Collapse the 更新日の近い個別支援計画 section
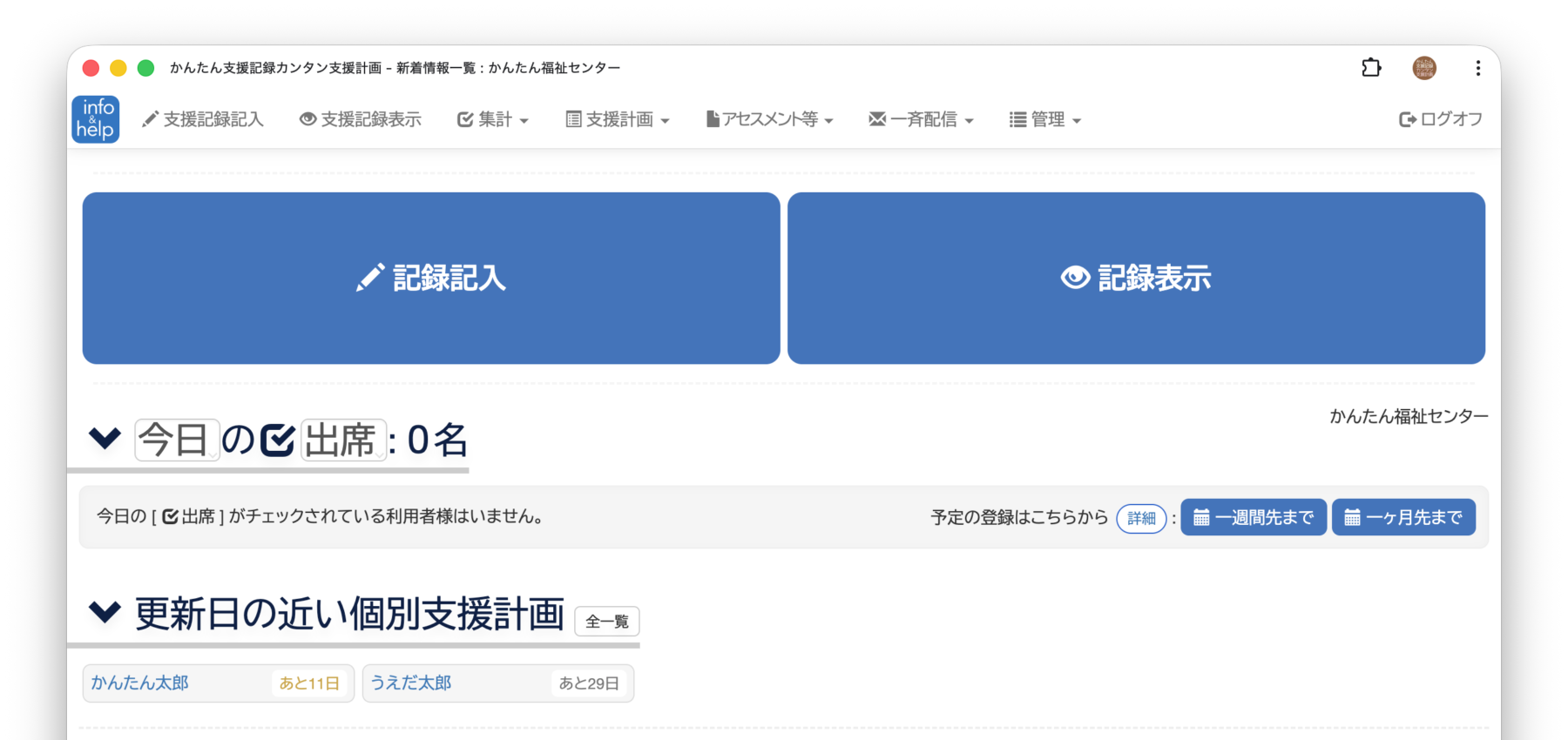 [x=105, y=612]
